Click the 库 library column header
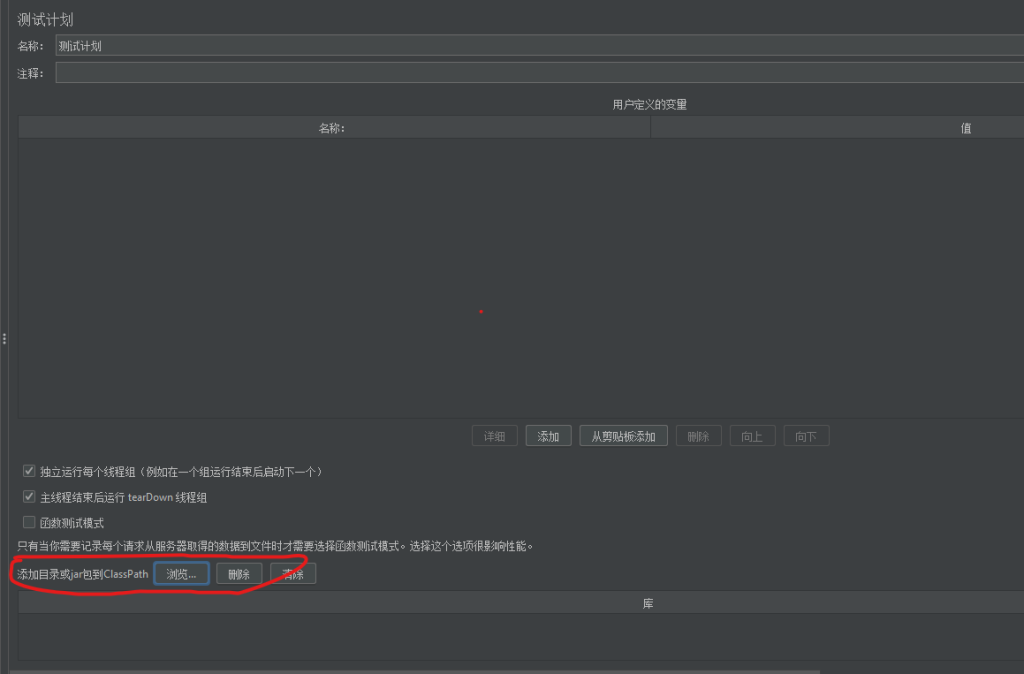This screenshot has height=674, width=1024. point(648,604)
